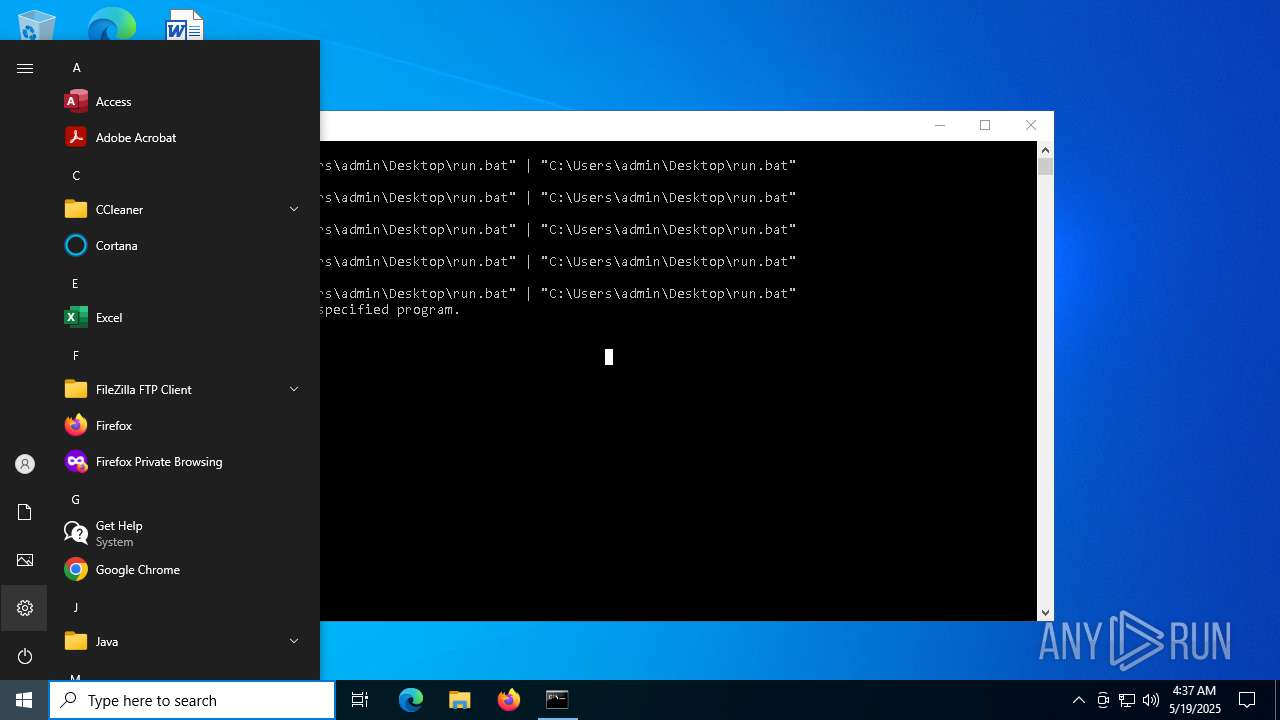Show hidden system tray icons

(1078, 700)
